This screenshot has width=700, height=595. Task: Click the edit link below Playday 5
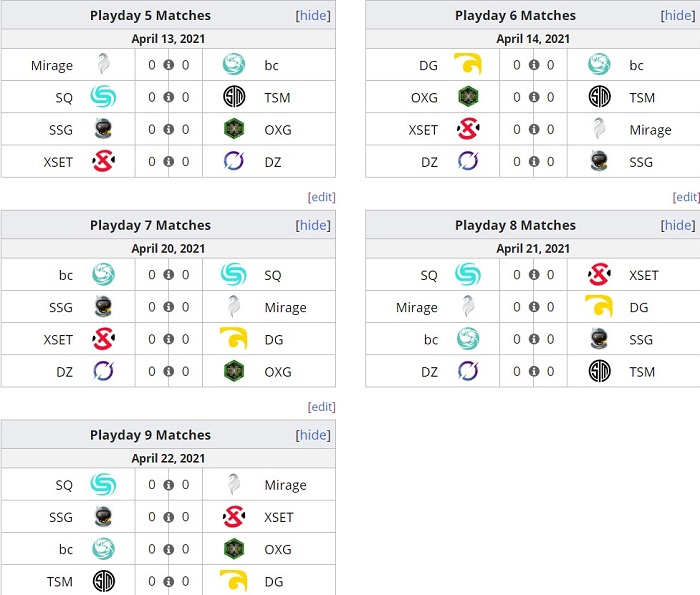click(321, 197)
